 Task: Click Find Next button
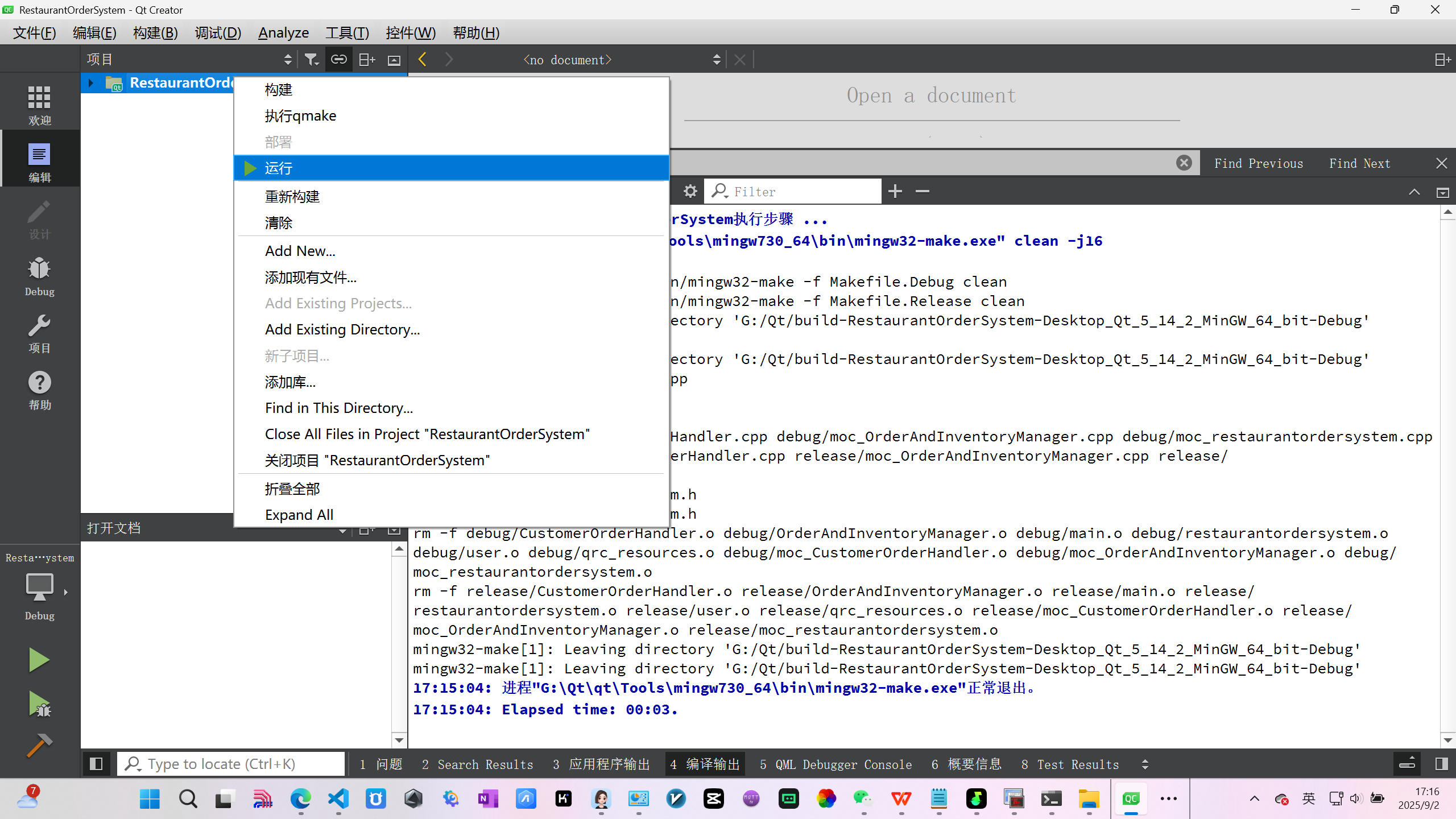click(1359, 164)
